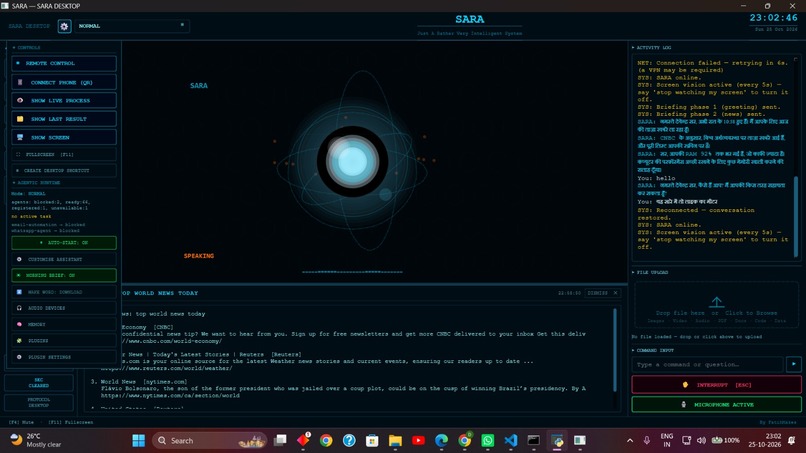Image resolution: width=806 pixels, height=453 pixels.
Task: Connect phone via QR code
Action: pyautogui.click(x=64, y=82)
